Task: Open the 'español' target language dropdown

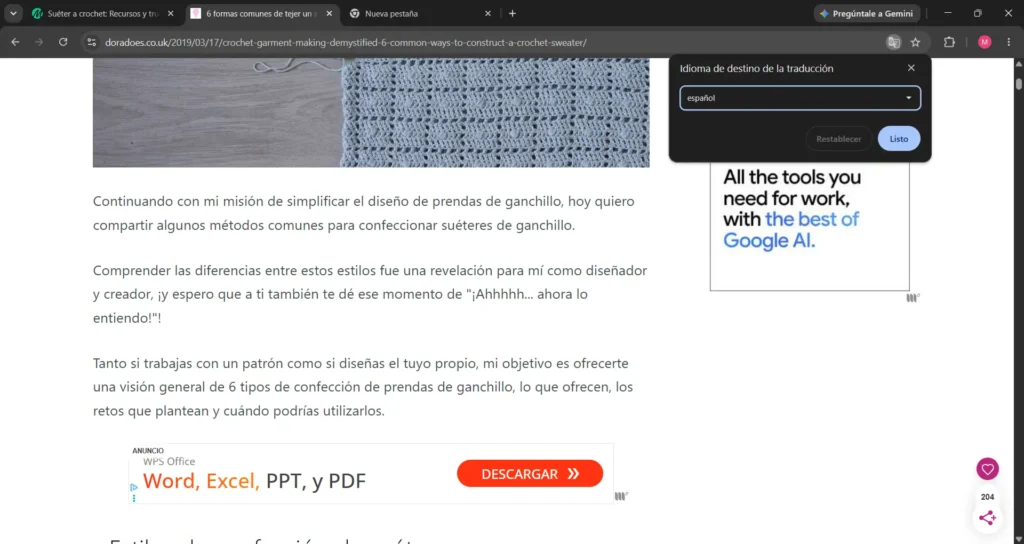Action: click(800, 98)
